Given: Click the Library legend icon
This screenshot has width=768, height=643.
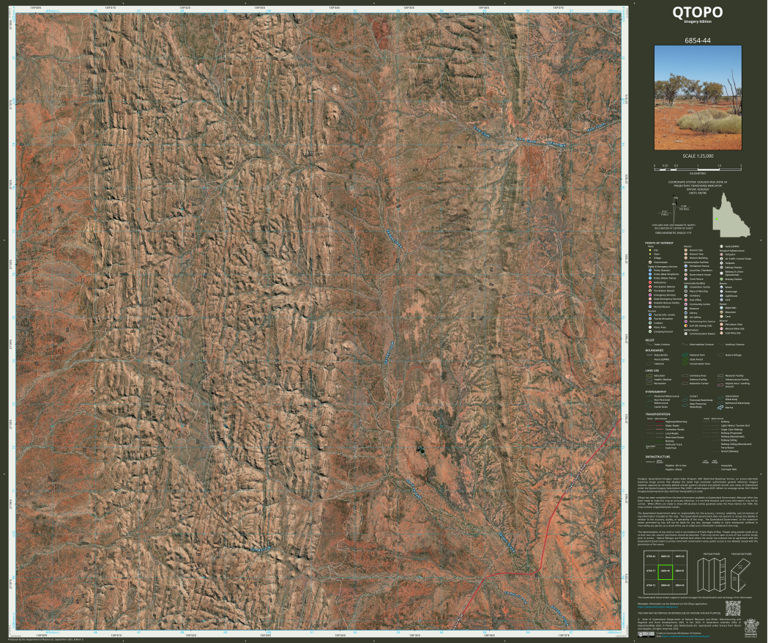Looking at the screenshot, I should 686,313.
